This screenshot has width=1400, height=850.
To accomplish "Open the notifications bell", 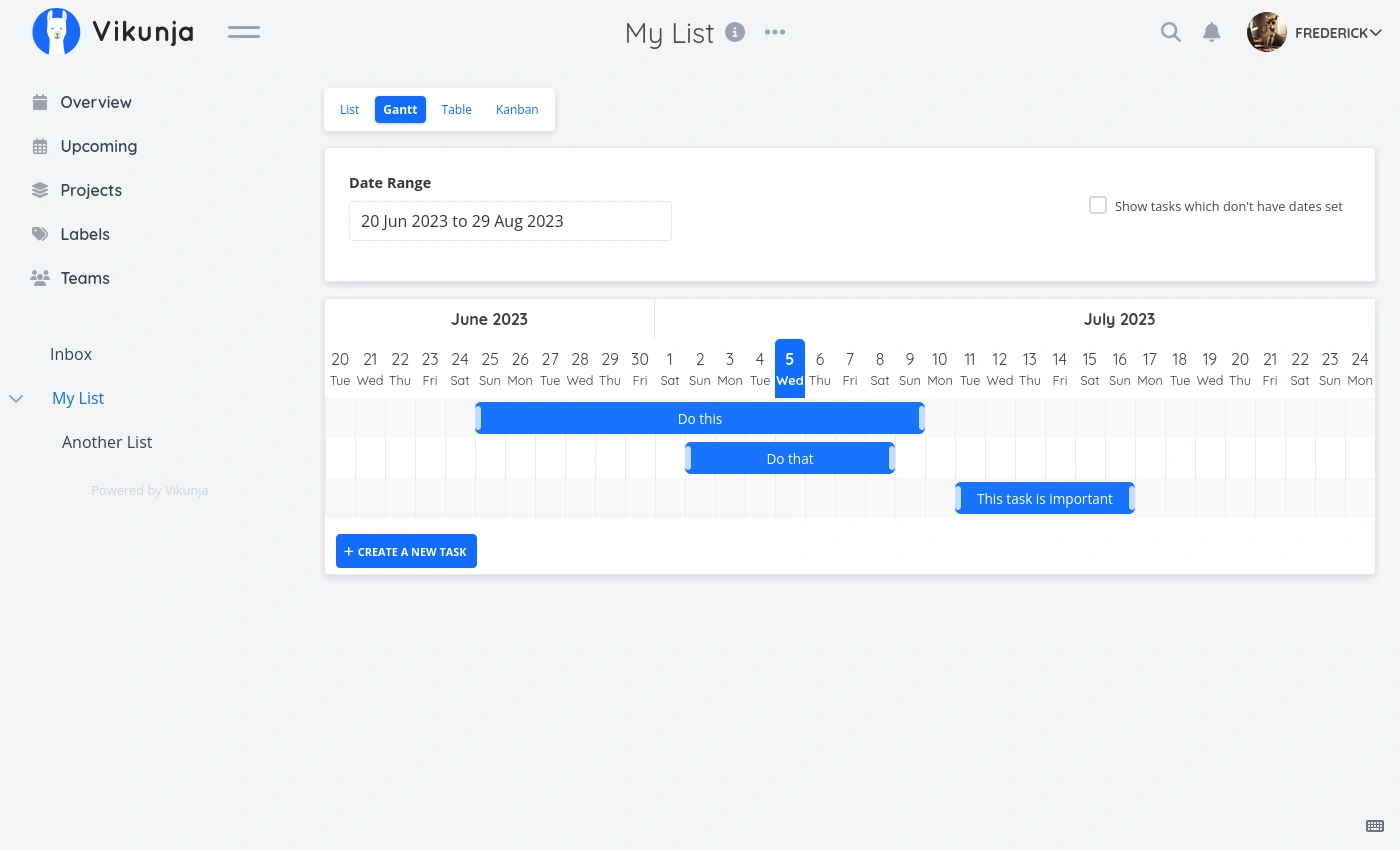I will [1211, 32].
